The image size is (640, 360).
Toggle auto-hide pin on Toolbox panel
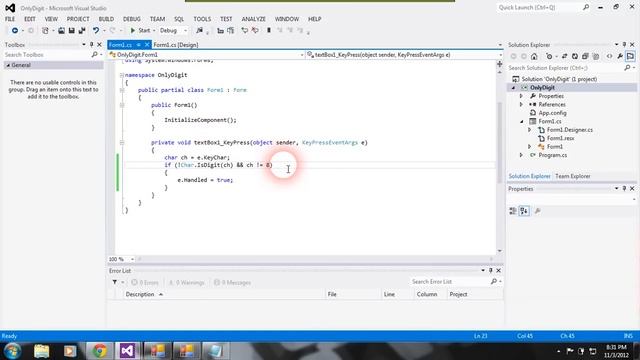tap(91, 44)
